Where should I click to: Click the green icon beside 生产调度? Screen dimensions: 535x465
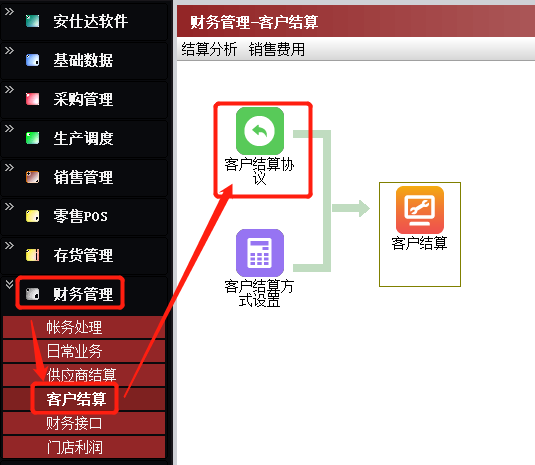[32, 138]
